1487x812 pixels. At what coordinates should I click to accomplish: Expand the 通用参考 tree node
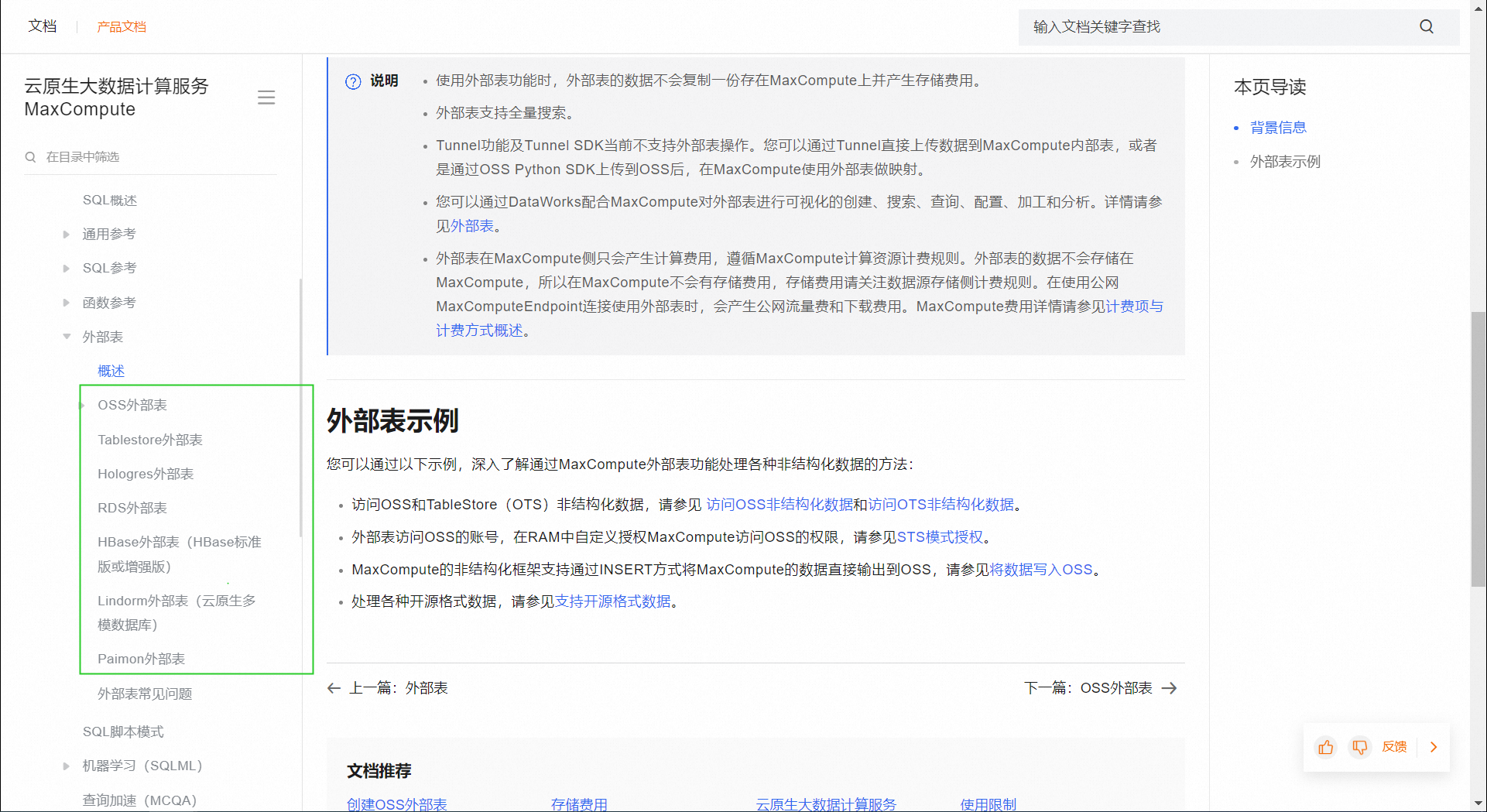click(x=67, y=234)
